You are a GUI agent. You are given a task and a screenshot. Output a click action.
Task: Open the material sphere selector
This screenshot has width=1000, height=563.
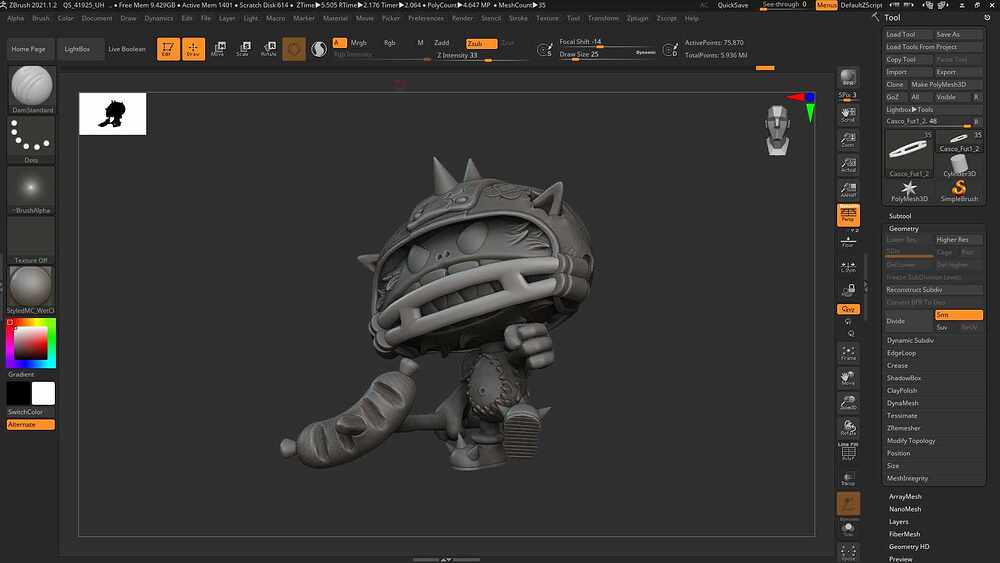tap(31, 289)
